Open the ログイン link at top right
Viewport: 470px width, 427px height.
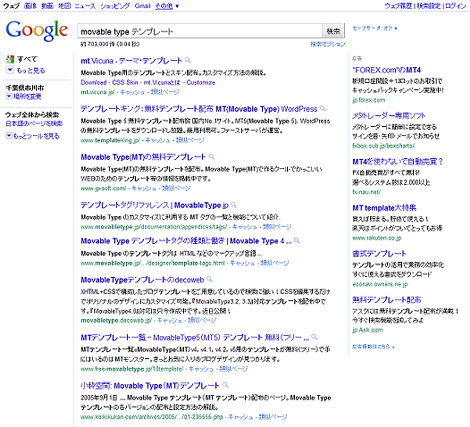456,6
